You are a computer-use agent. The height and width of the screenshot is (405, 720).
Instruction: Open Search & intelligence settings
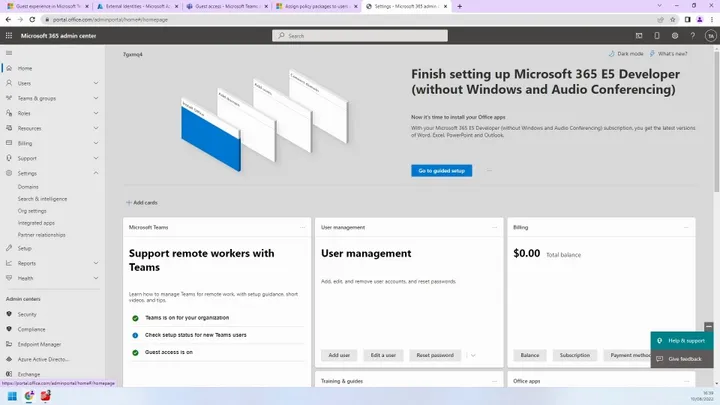coord(42,199)
